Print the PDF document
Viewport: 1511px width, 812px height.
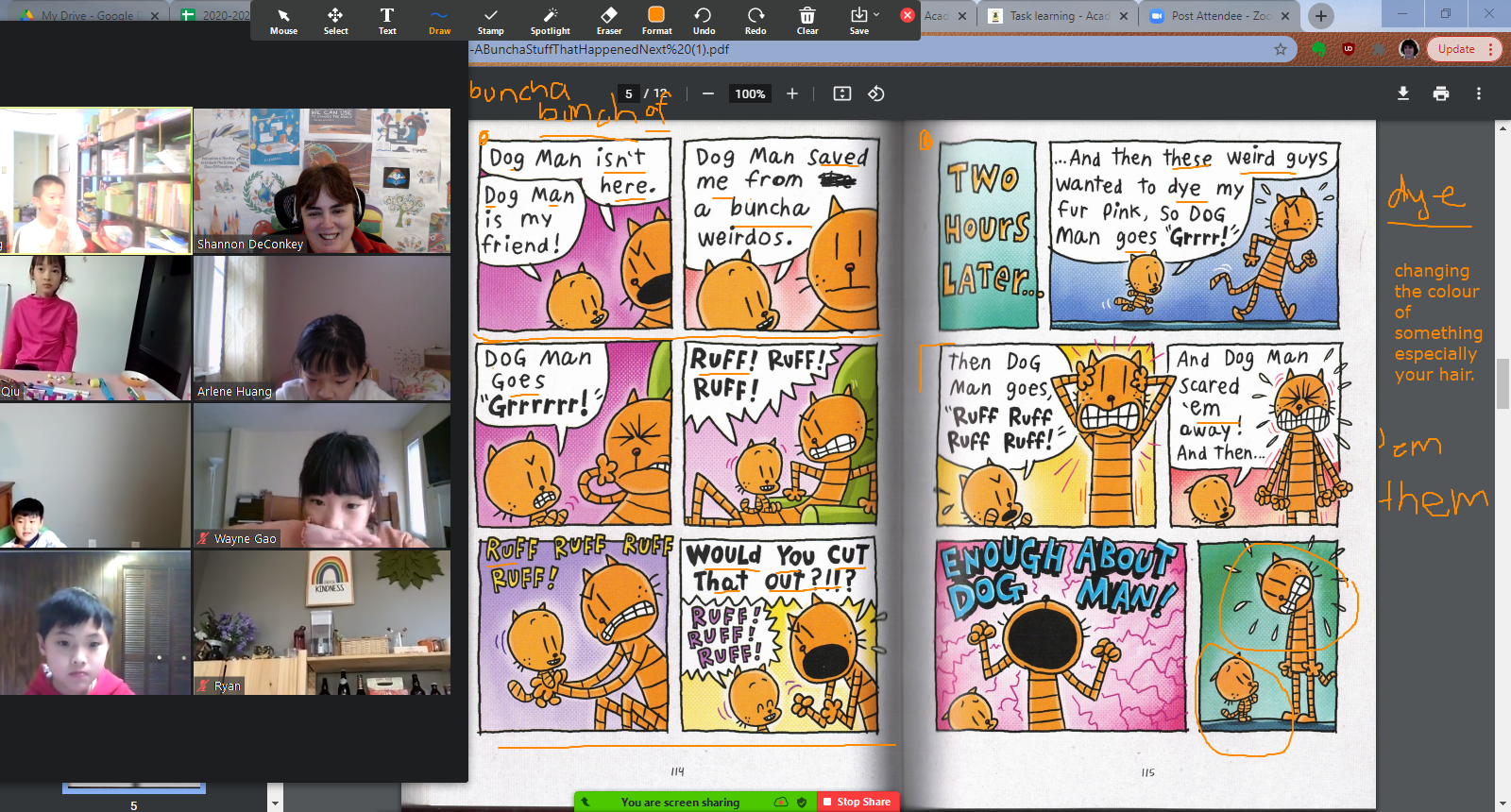coord(1441,93)
